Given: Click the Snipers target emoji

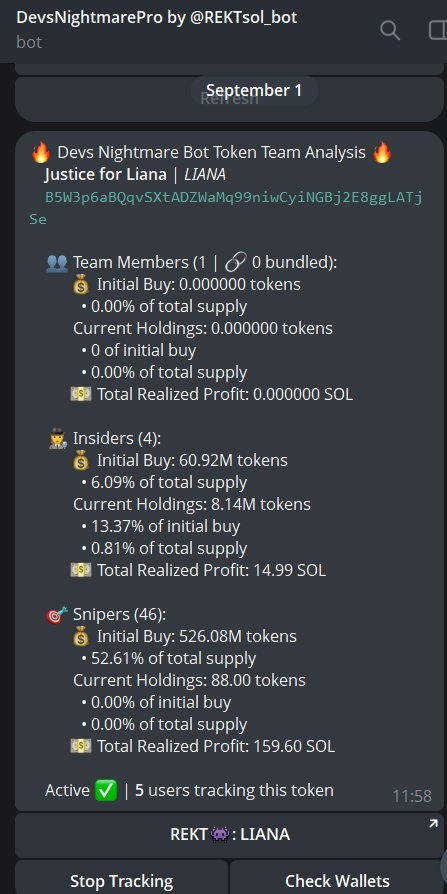Looking at the screenshot, I should pos(57,615).
